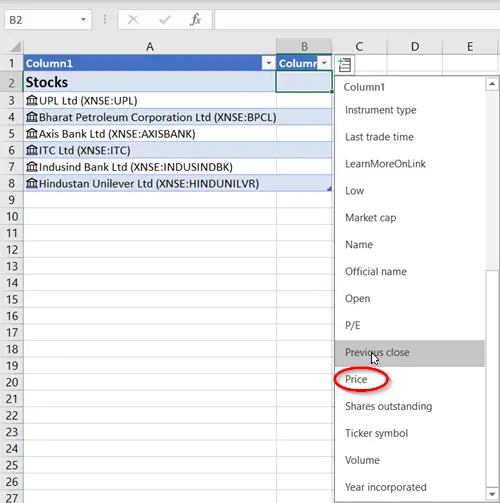Click inside the formula bar input
Screen dimensions: 500x503
coord(357,20)
